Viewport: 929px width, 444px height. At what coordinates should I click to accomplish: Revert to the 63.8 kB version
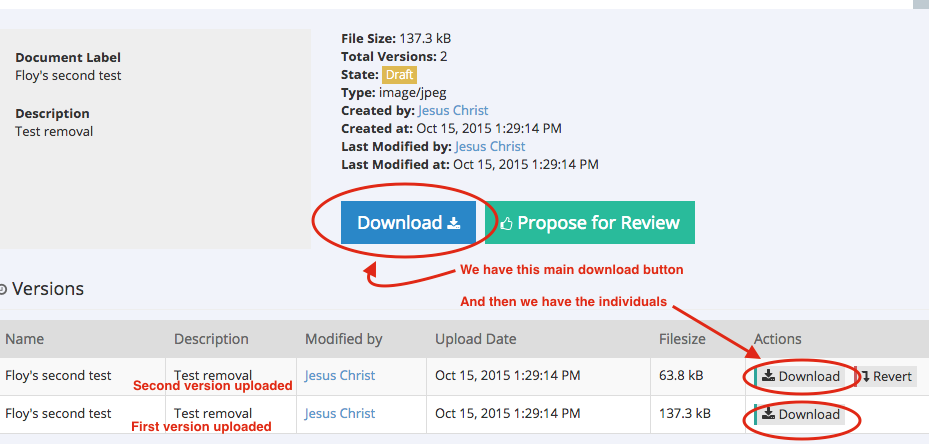click(886, 376)
